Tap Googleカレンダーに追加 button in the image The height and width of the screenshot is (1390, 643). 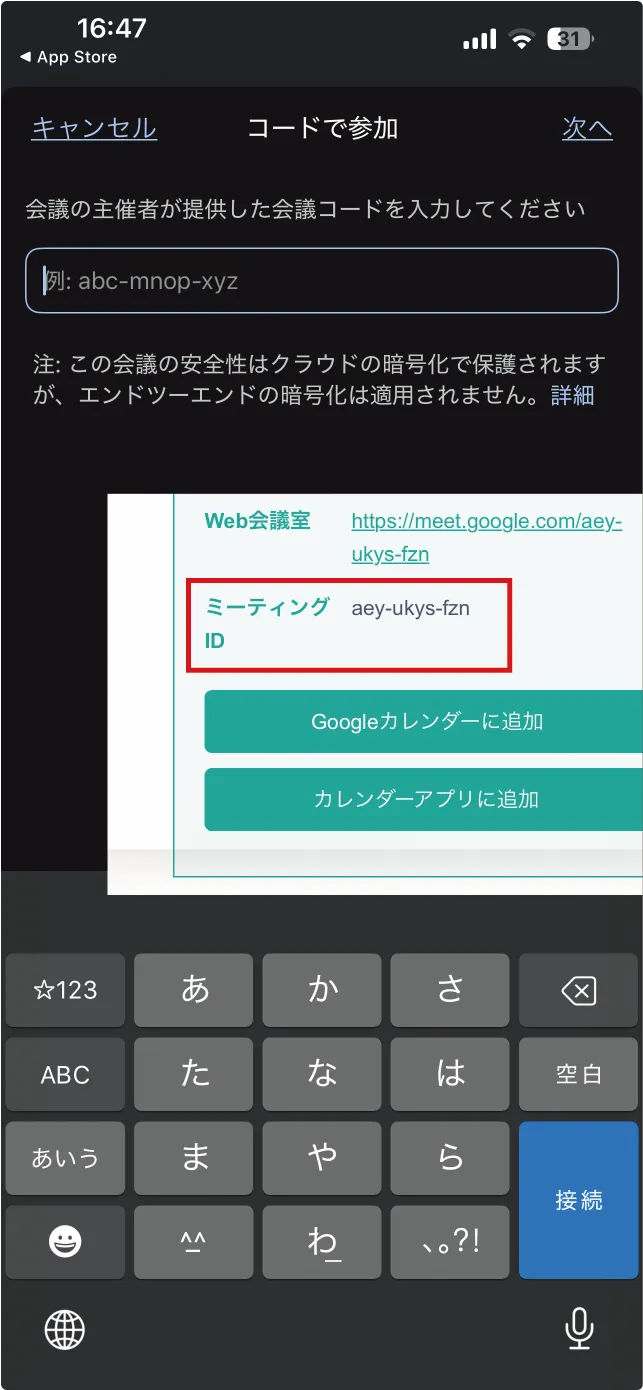[x=426, y=721]
